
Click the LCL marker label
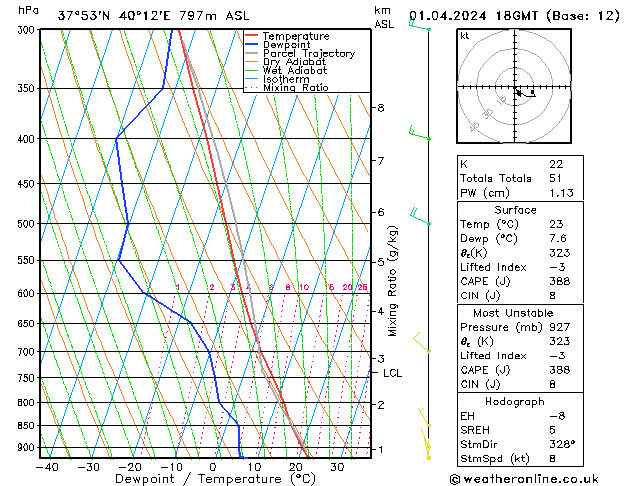(392, 373)
